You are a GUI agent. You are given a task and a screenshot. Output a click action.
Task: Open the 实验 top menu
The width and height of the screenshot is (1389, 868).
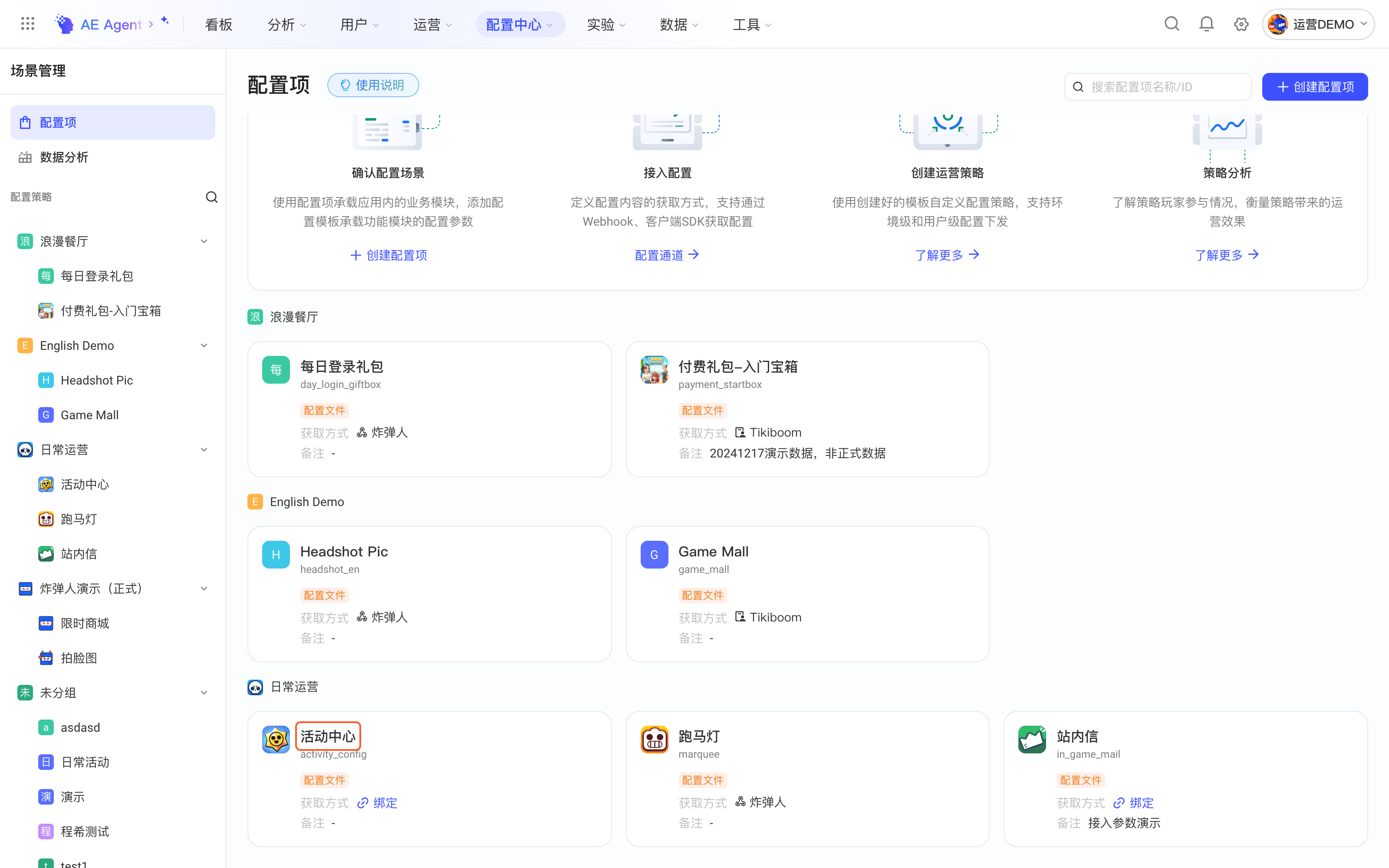click(606, 24)
